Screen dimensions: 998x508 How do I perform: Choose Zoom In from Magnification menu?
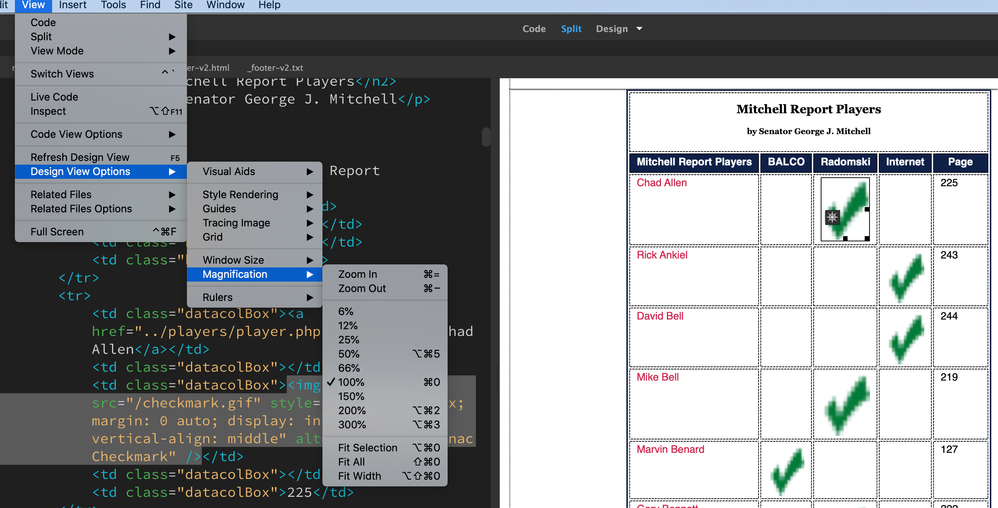385,274
